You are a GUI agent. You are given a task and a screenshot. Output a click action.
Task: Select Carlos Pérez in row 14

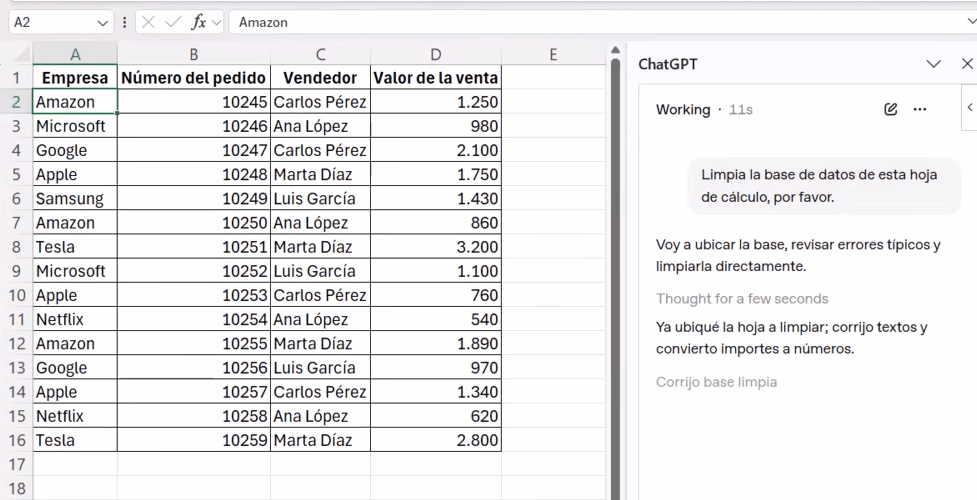[x=320, y=392]
